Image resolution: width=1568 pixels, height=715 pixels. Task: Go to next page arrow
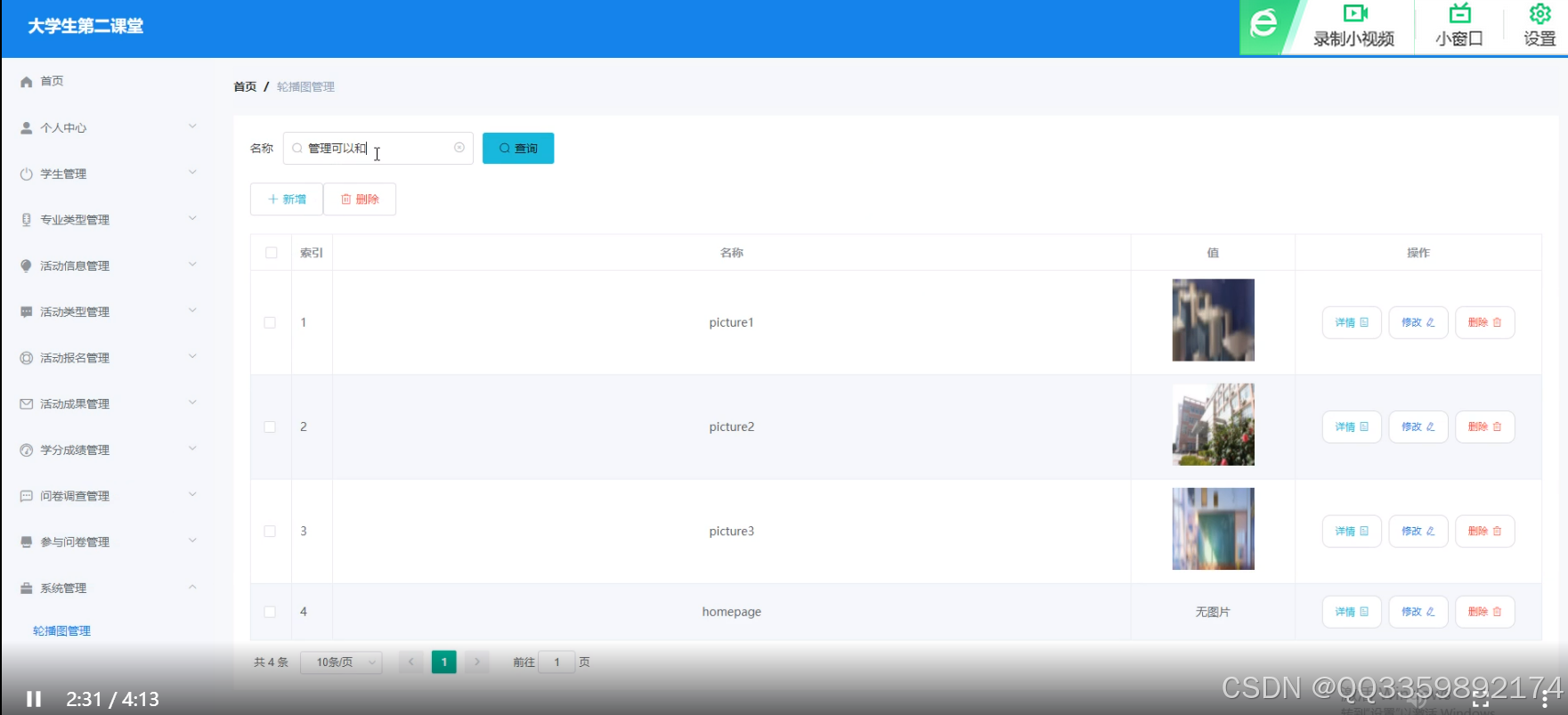click(477, 662)
